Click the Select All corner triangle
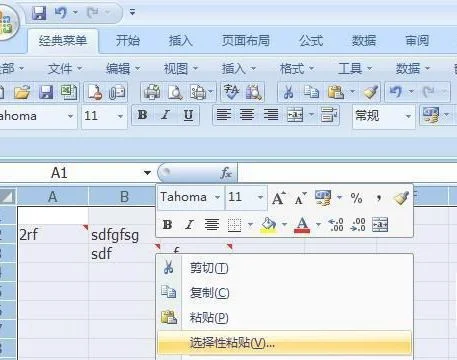Viewport: 457px width, 360px height. 8,197
